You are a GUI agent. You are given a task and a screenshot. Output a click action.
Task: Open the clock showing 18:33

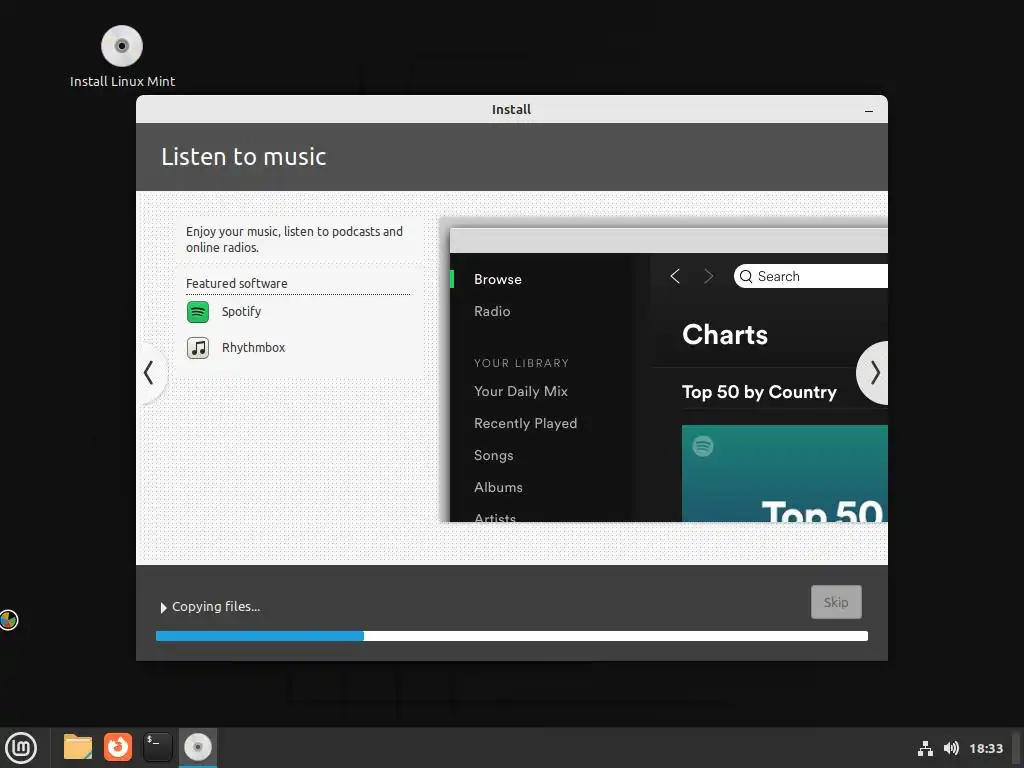985,748
